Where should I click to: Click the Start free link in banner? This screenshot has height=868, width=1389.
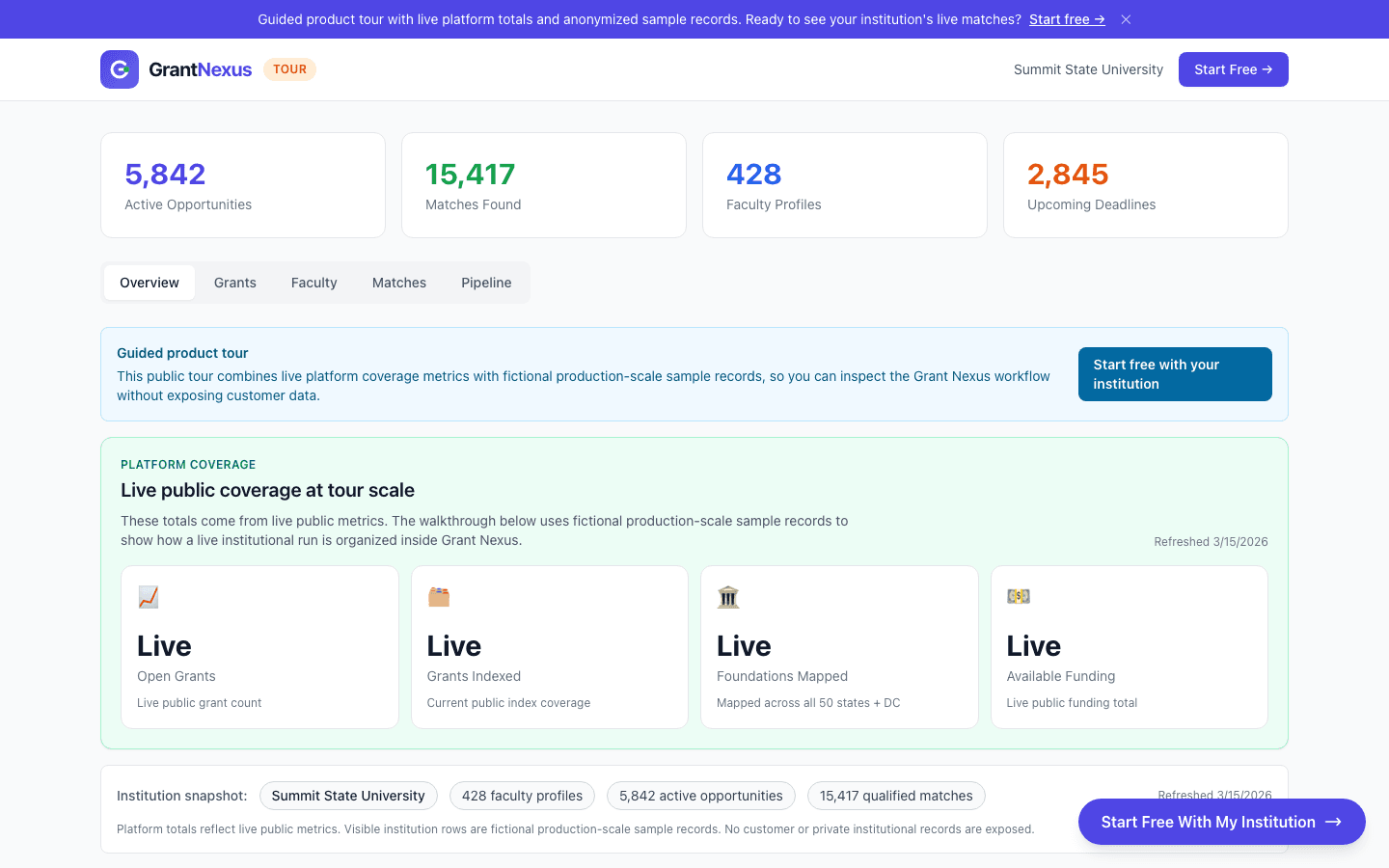click(1066, 19)
